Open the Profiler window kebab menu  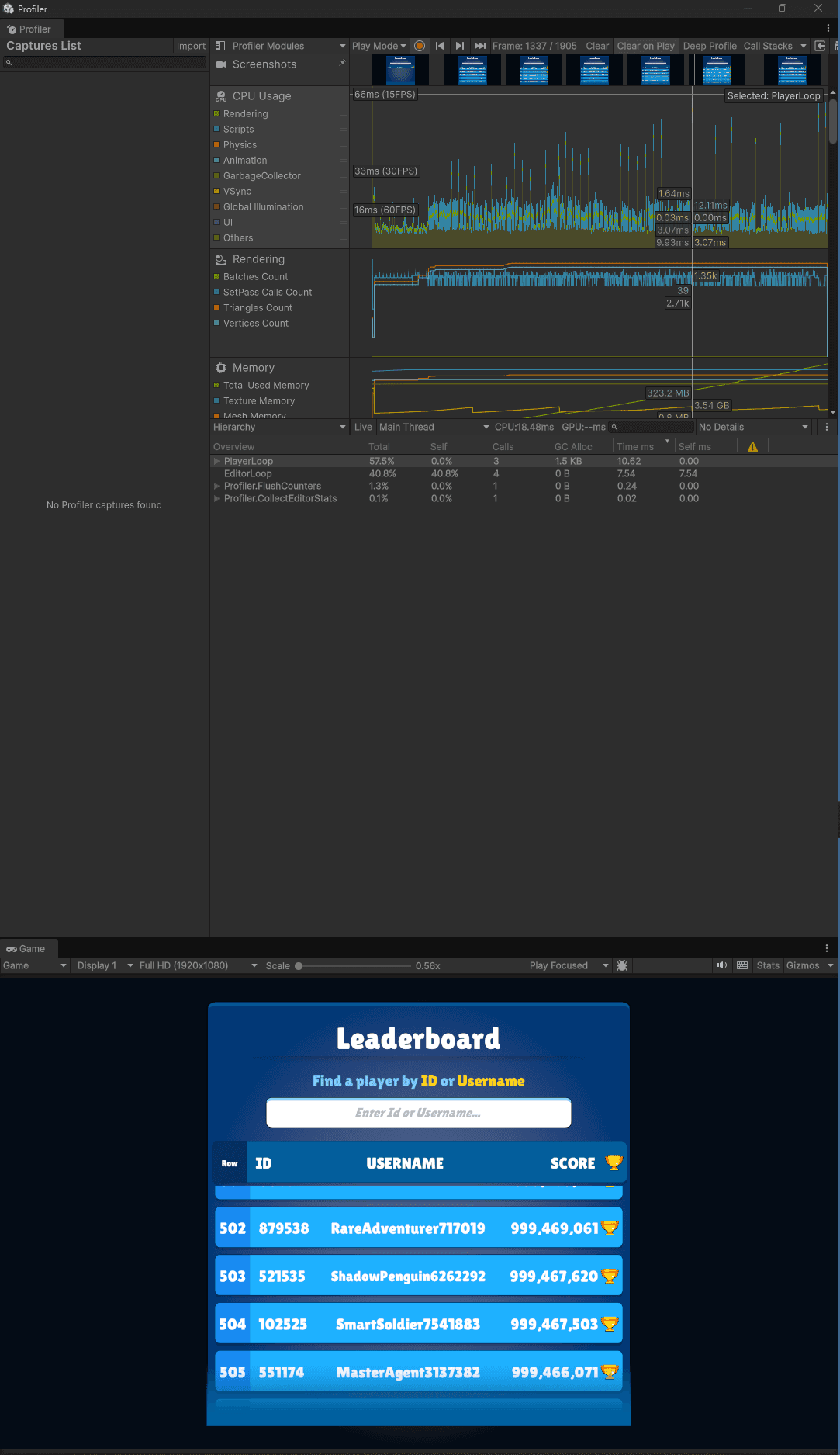coord(828,28)
